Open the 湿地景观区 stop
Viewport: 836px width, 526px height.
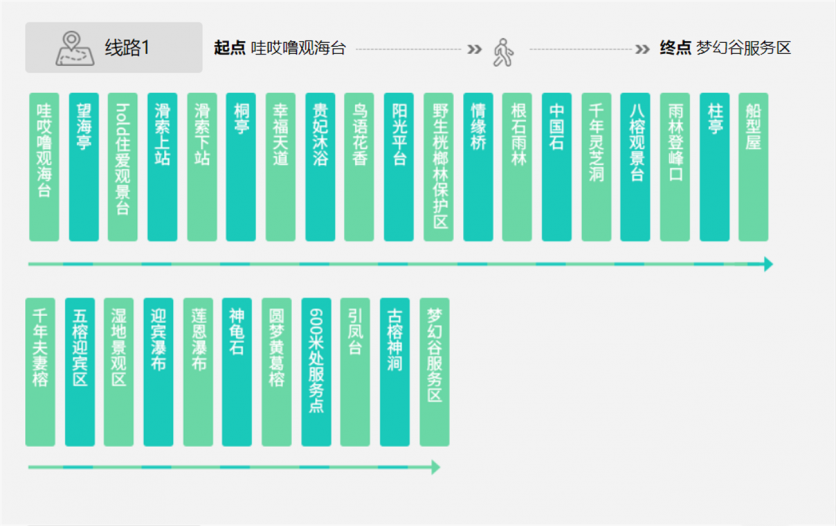(x=118, y=372)
